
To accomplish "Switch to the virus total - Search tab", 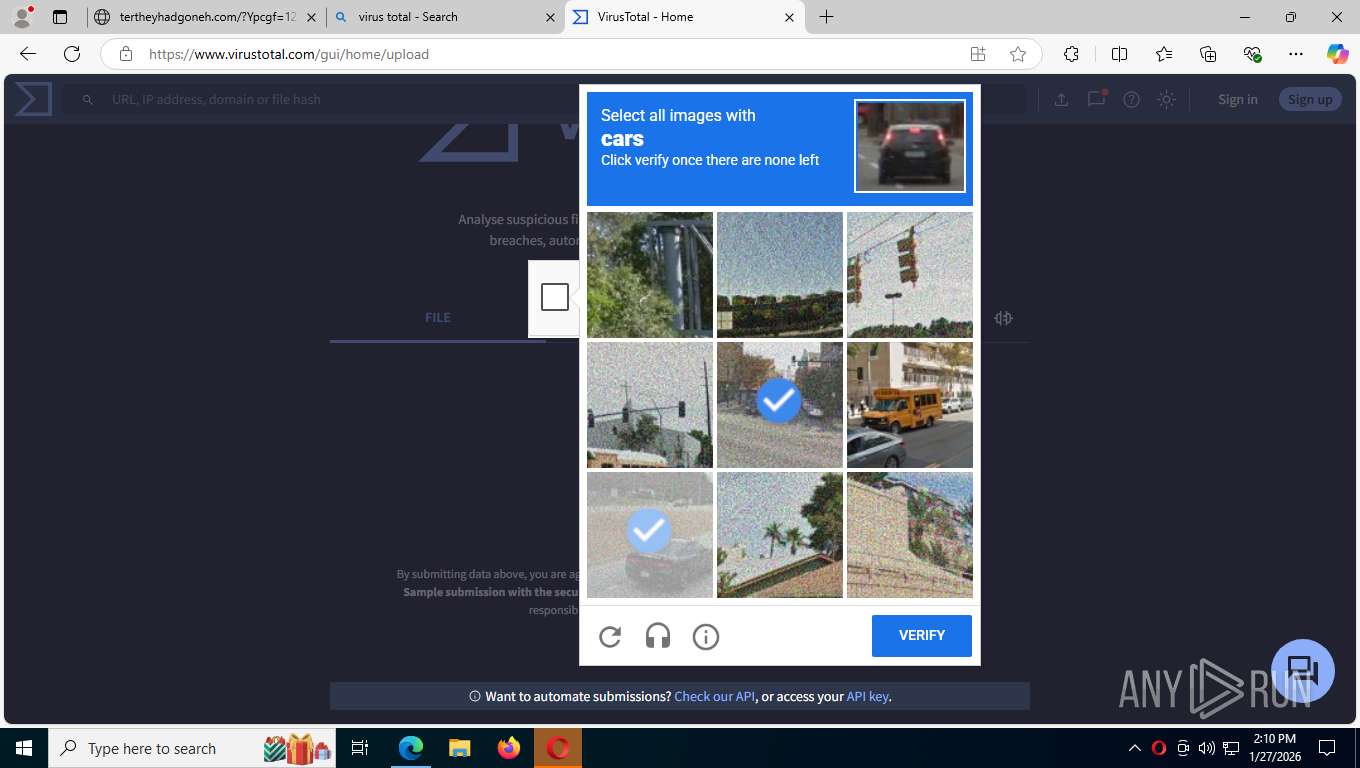I will pyautogui.click(x=445, y=17).
